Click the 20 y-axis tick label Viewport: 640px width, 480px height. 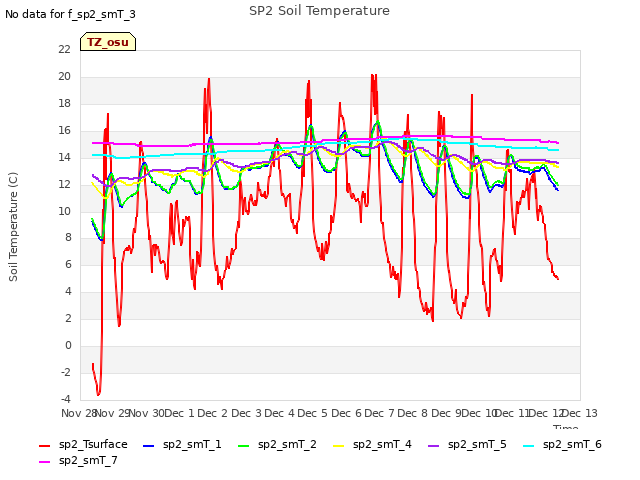click(x=64, y=76)
